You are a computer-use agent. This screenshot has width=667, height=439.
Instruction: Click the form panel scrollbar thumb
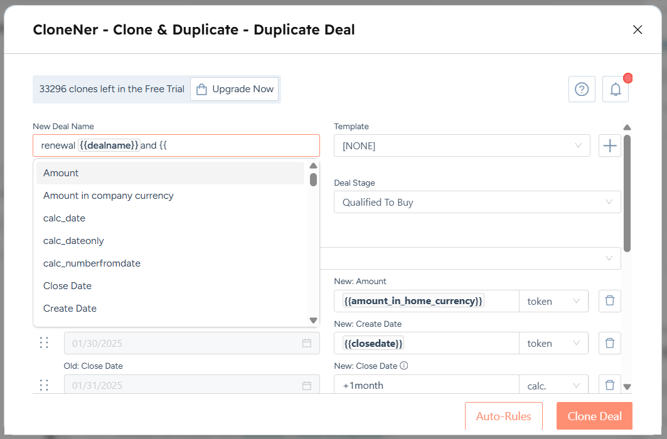click(x=627, y=194)
